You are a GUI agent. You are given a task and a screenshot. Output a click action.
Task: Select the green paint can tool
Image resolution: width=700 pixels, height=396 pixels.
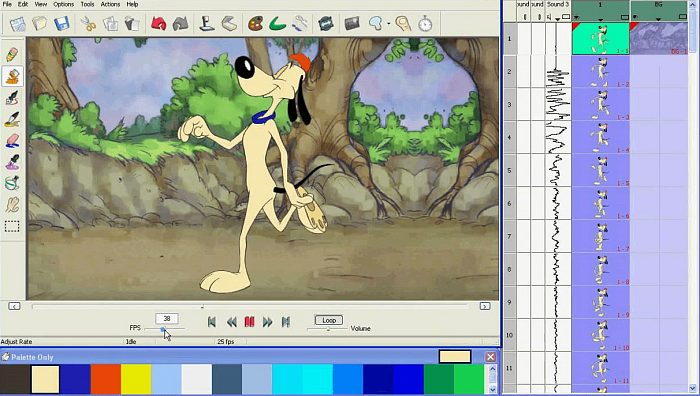pos(12,183)
